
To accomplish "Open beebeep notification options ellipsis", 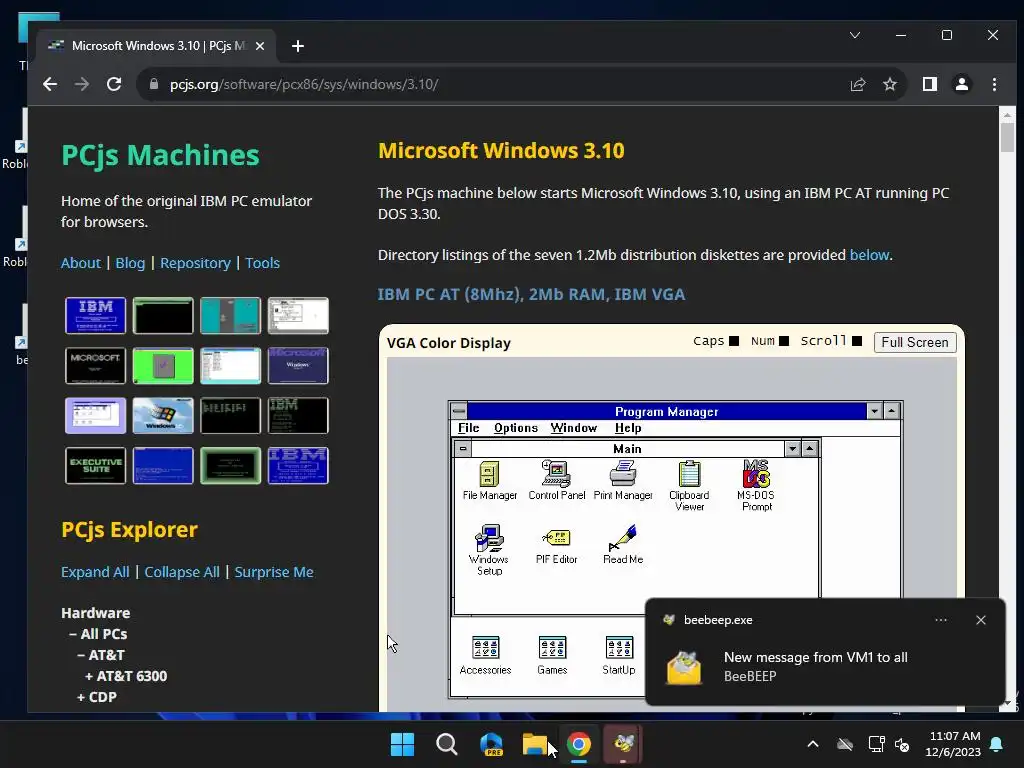I will coord(940,620).
